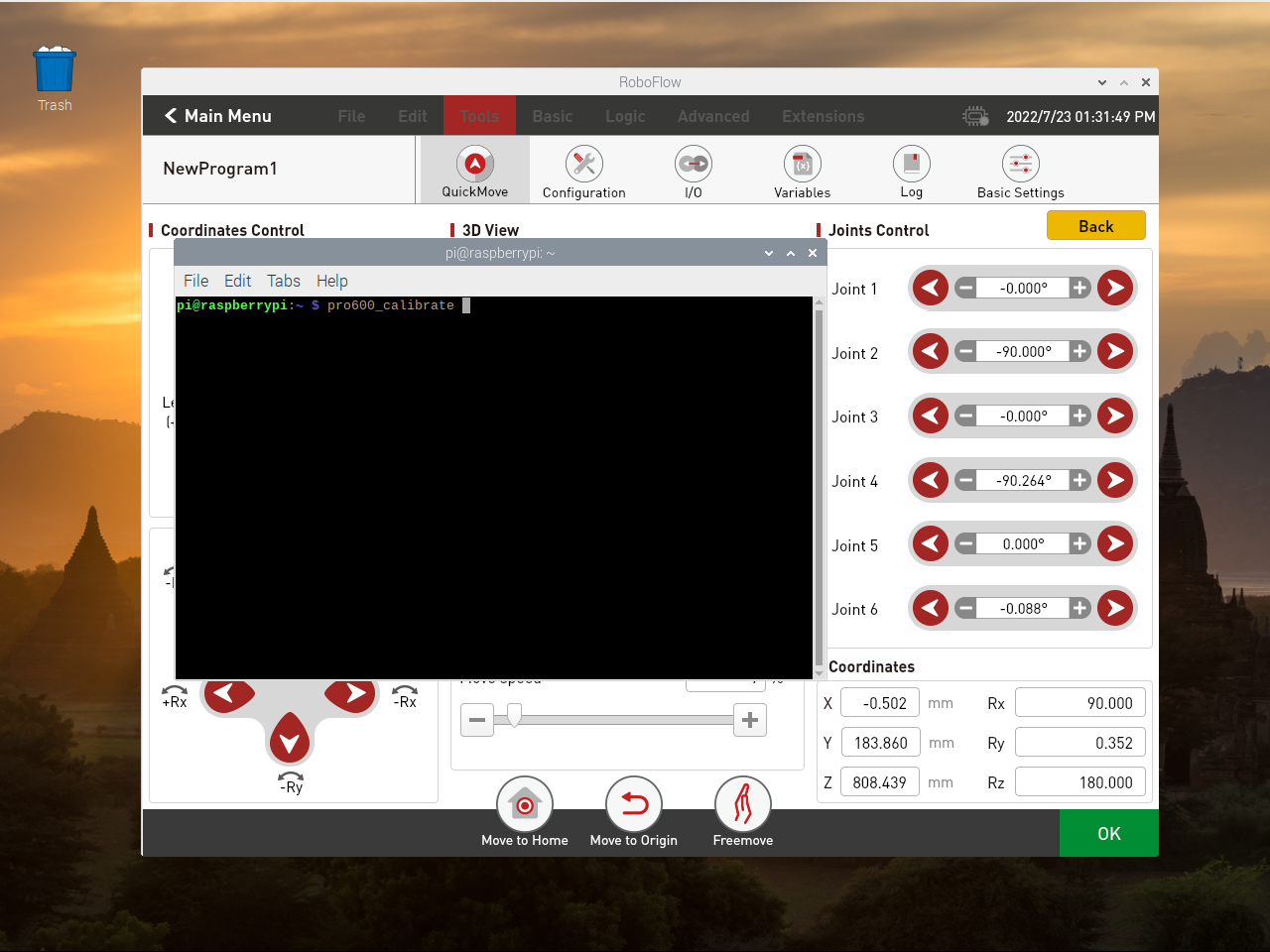Image resolution: width=1270 pixels, height=952 pixels.
Task: Open Basic Settings icon
Action: tap(1020, 165)
